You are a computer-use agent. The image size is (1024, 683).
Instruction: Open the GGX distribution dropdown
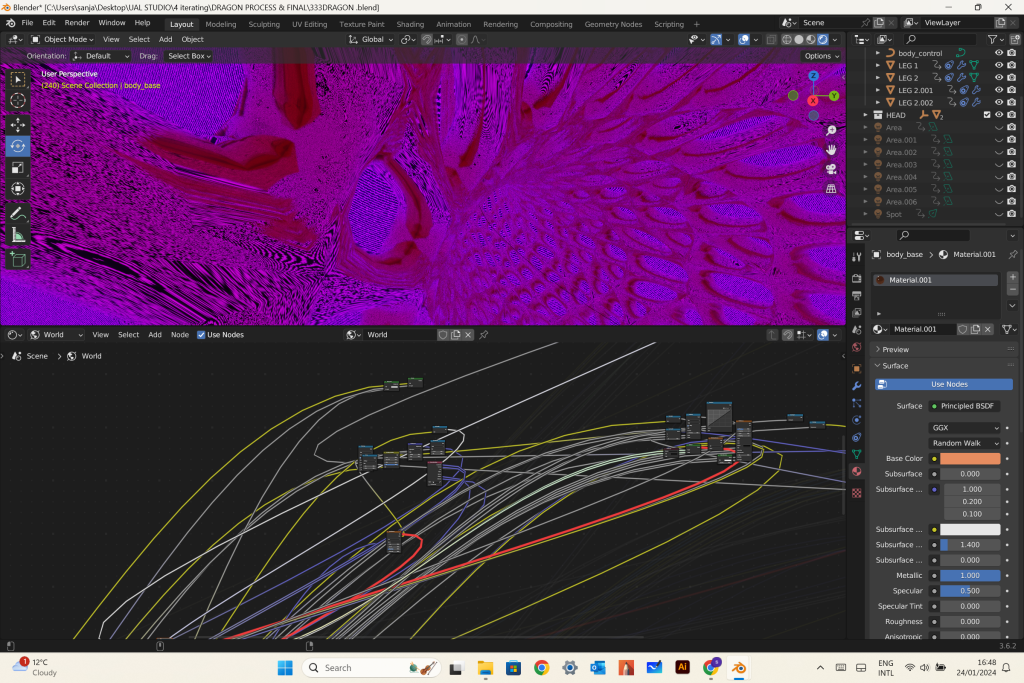(964, 428)
